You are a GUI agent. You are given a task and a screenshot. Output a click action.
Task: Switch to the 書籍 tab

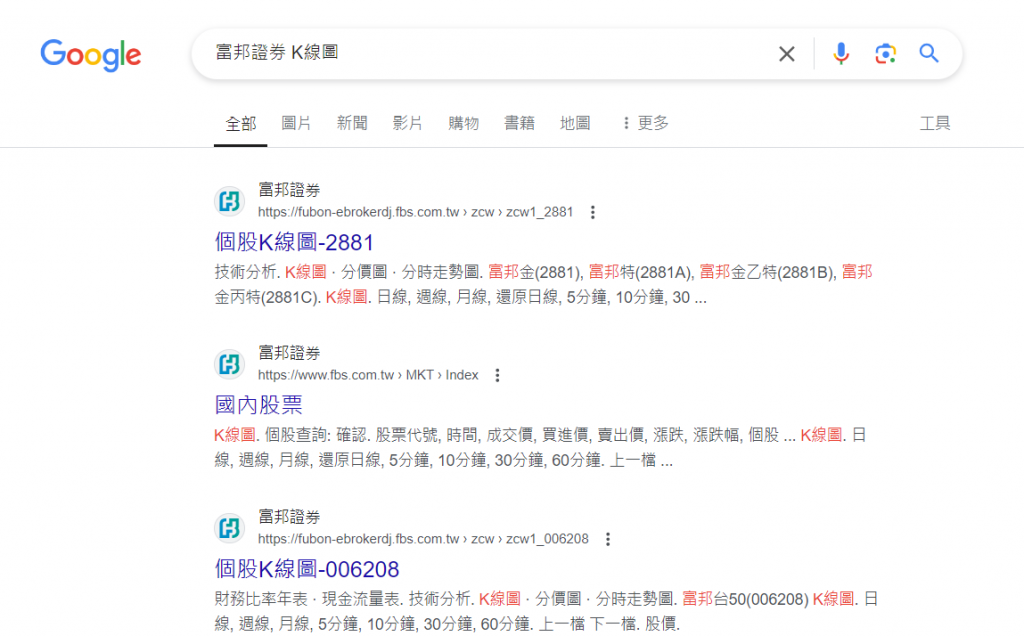519,123
